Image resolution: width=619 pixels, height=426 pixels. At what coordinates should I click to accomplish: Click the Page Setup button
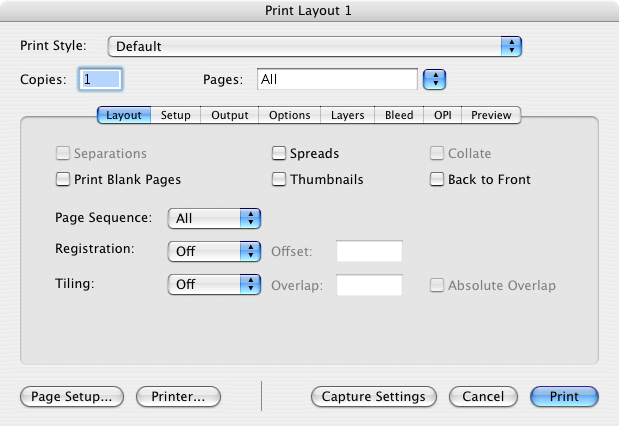[x=73, y=396]
